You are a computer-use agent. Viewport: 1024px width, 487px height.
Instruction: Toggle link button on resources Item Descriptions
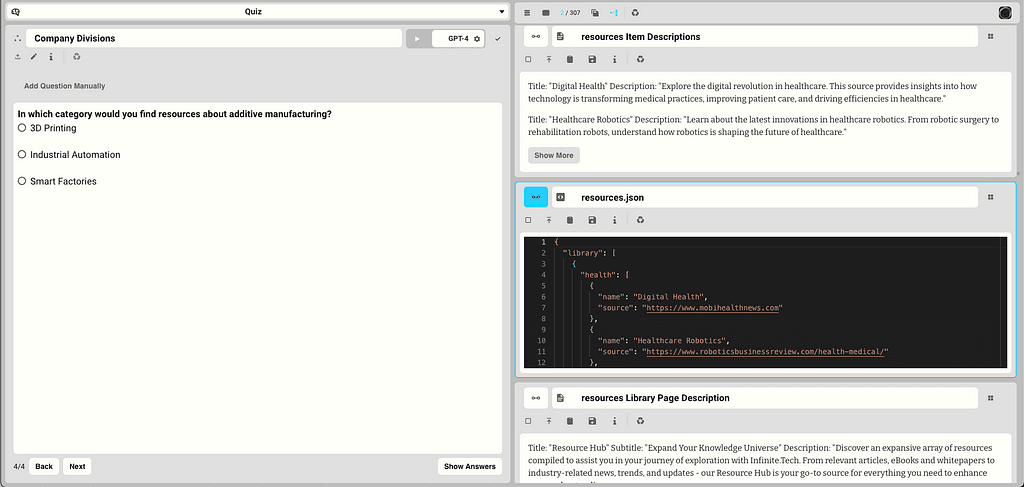(x=536, y=37)
